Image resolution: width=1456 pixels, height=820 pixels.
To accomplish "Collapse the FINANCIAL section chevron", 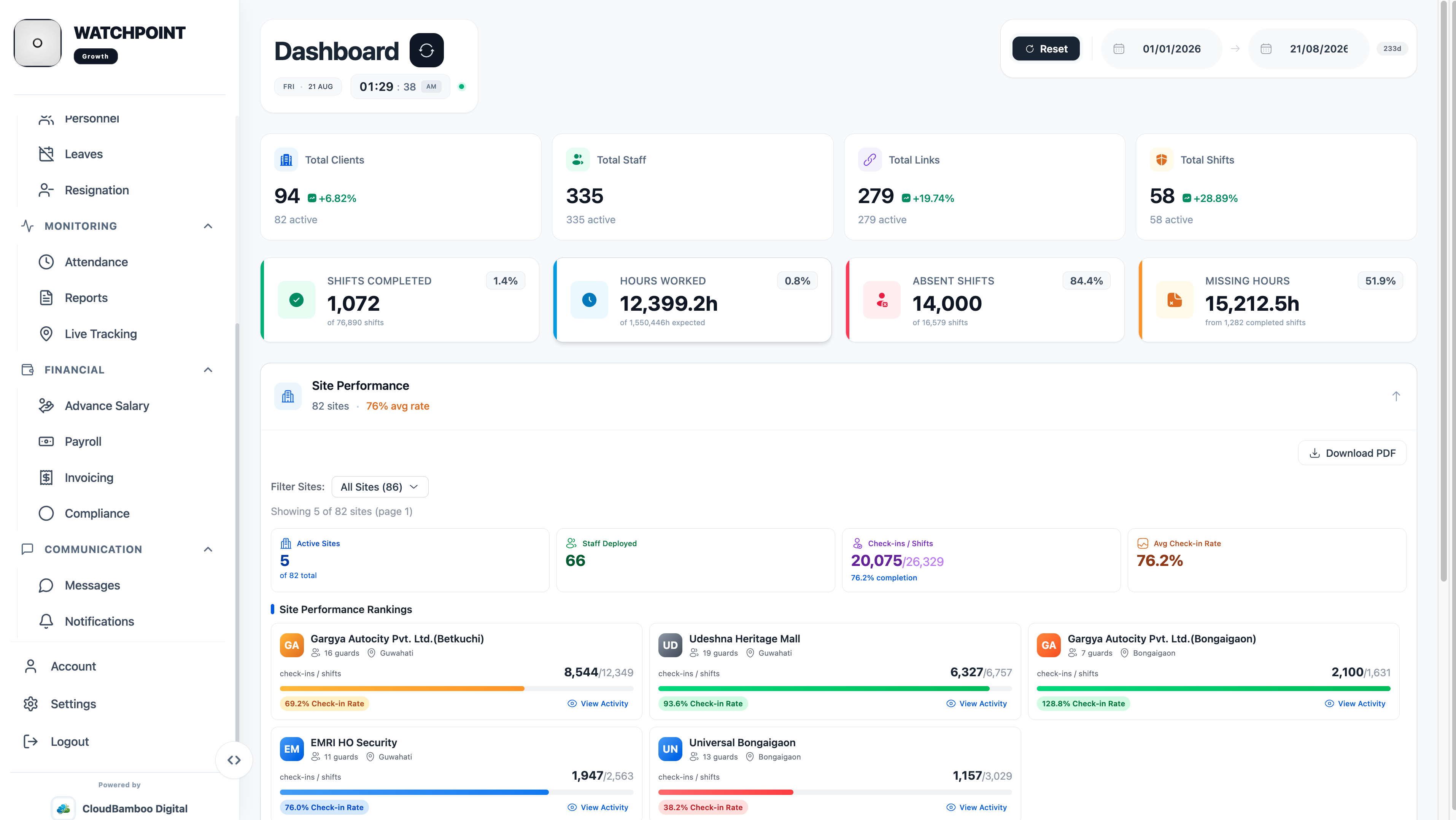I will click(x=208, y=370).
